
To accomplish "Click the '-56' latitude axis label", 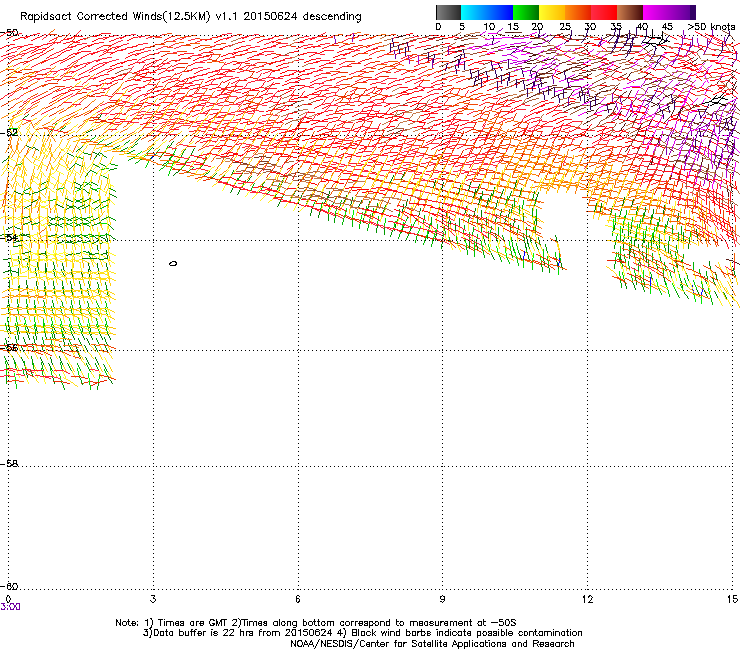I will click(x=10, y=347).
